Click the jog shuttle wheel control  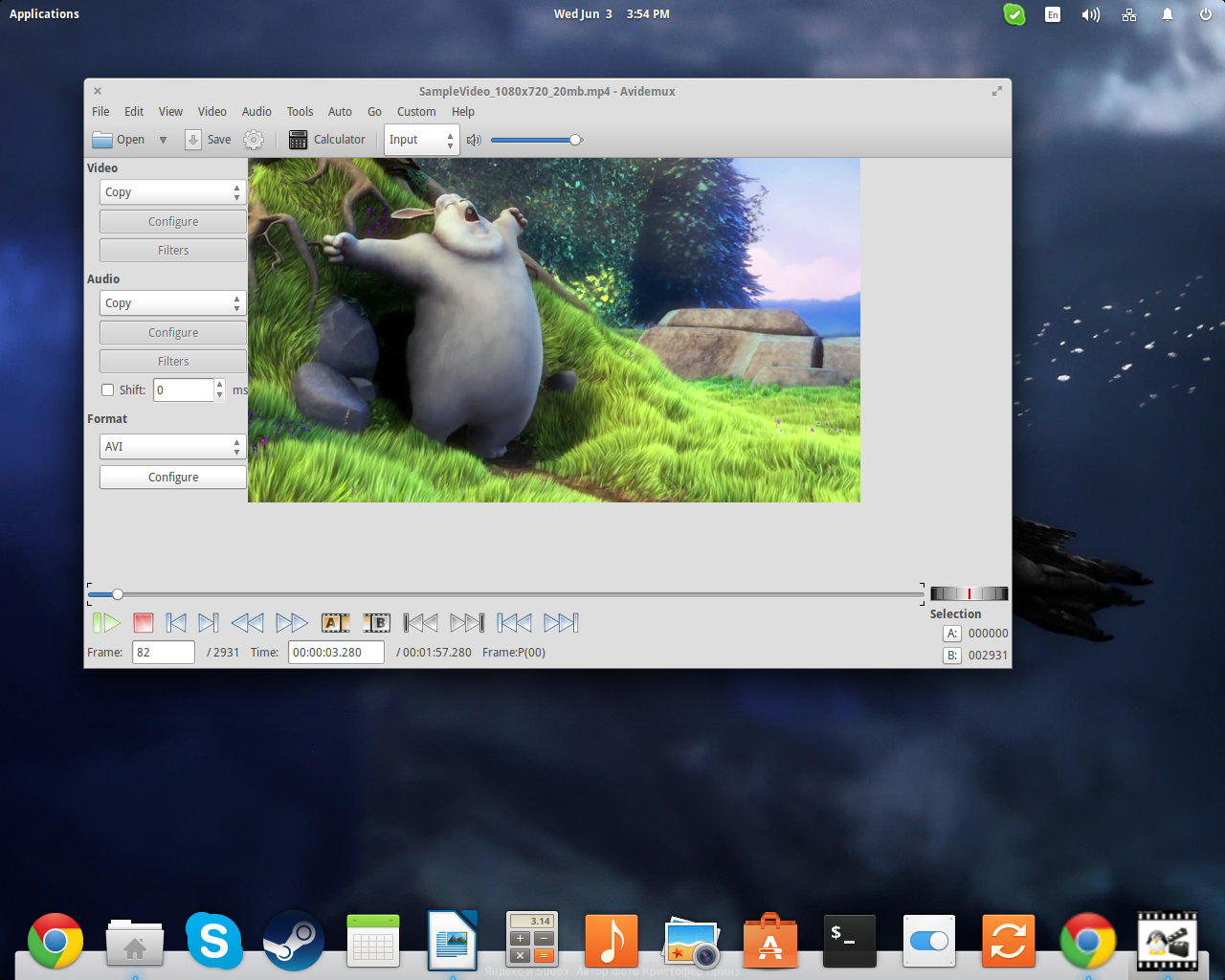tap(969, 593)
